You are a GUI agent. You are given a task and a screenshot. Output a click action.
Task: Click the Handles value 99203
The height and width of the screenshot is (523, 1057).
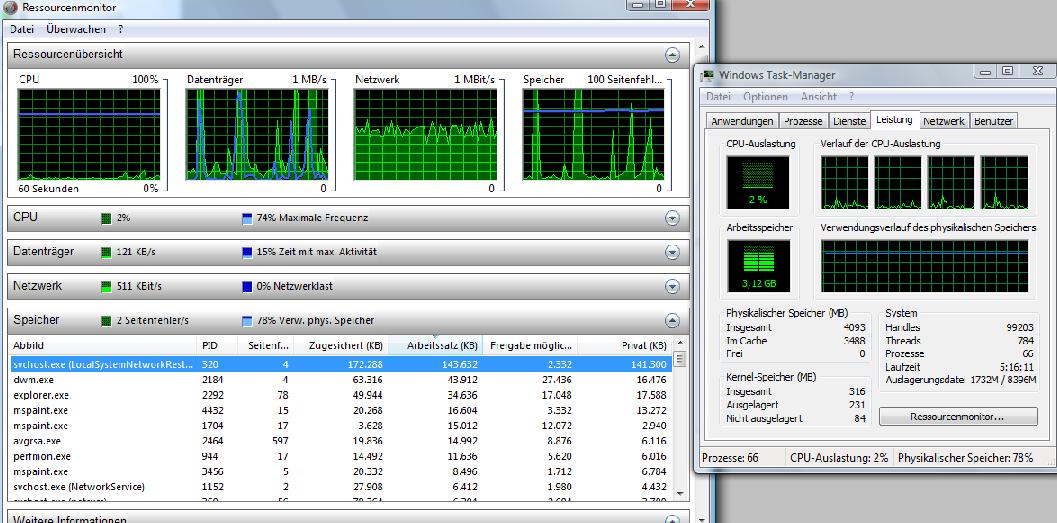pyautogui.click(x=1019, y=327)
